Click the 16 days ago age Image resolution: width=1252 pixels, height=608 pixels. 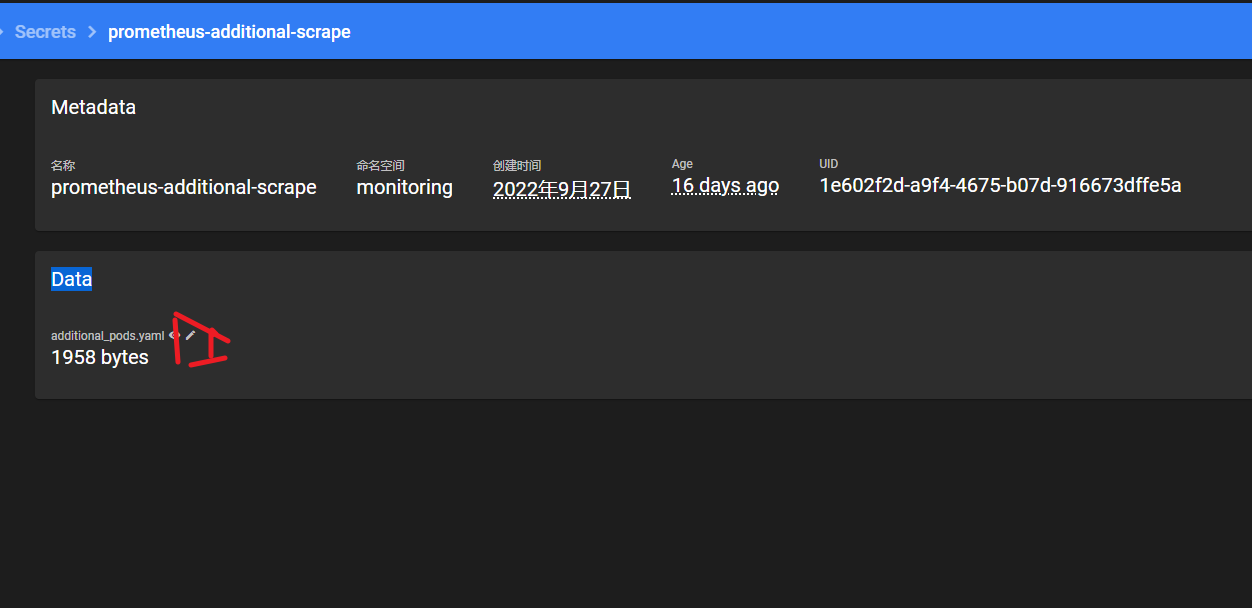coord(725,186)
